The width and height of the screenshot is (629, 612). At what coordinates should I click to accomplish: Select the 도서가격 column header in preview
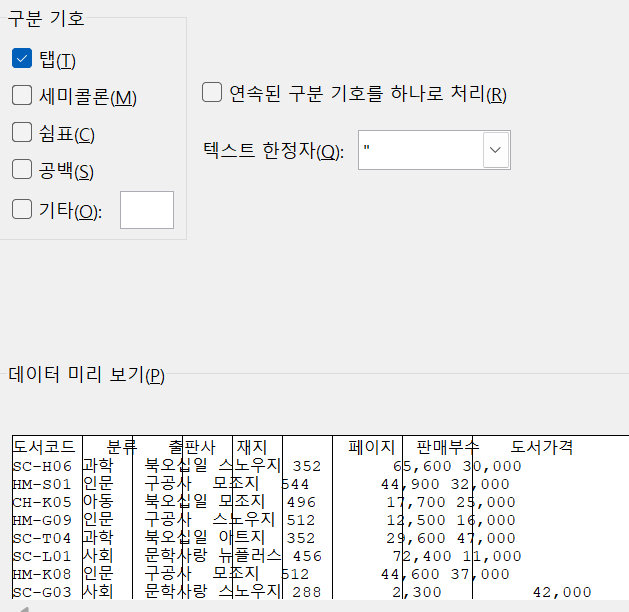[x=541, y=447]
